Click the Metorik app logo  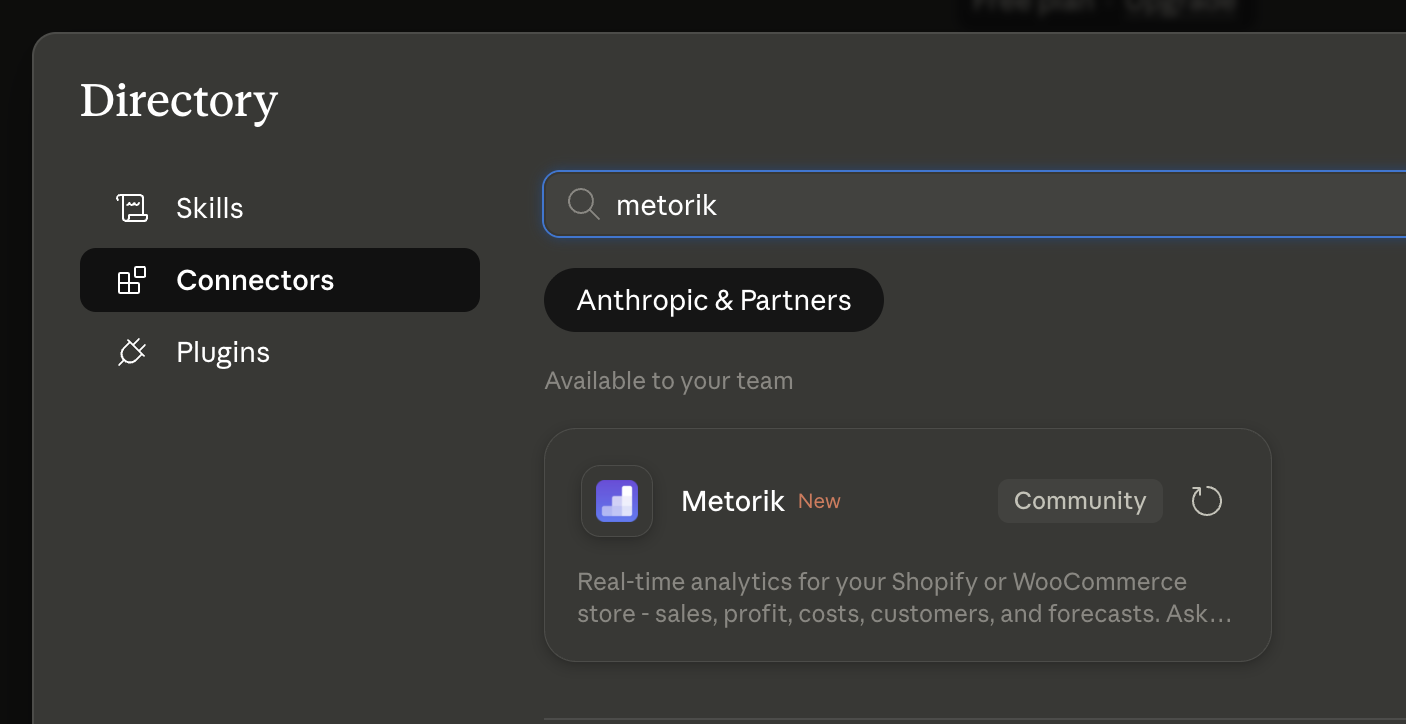point(617,501)
